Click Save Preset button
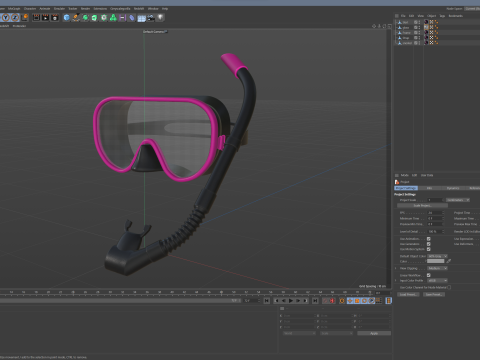480x360 pixels. coord(434,295)
